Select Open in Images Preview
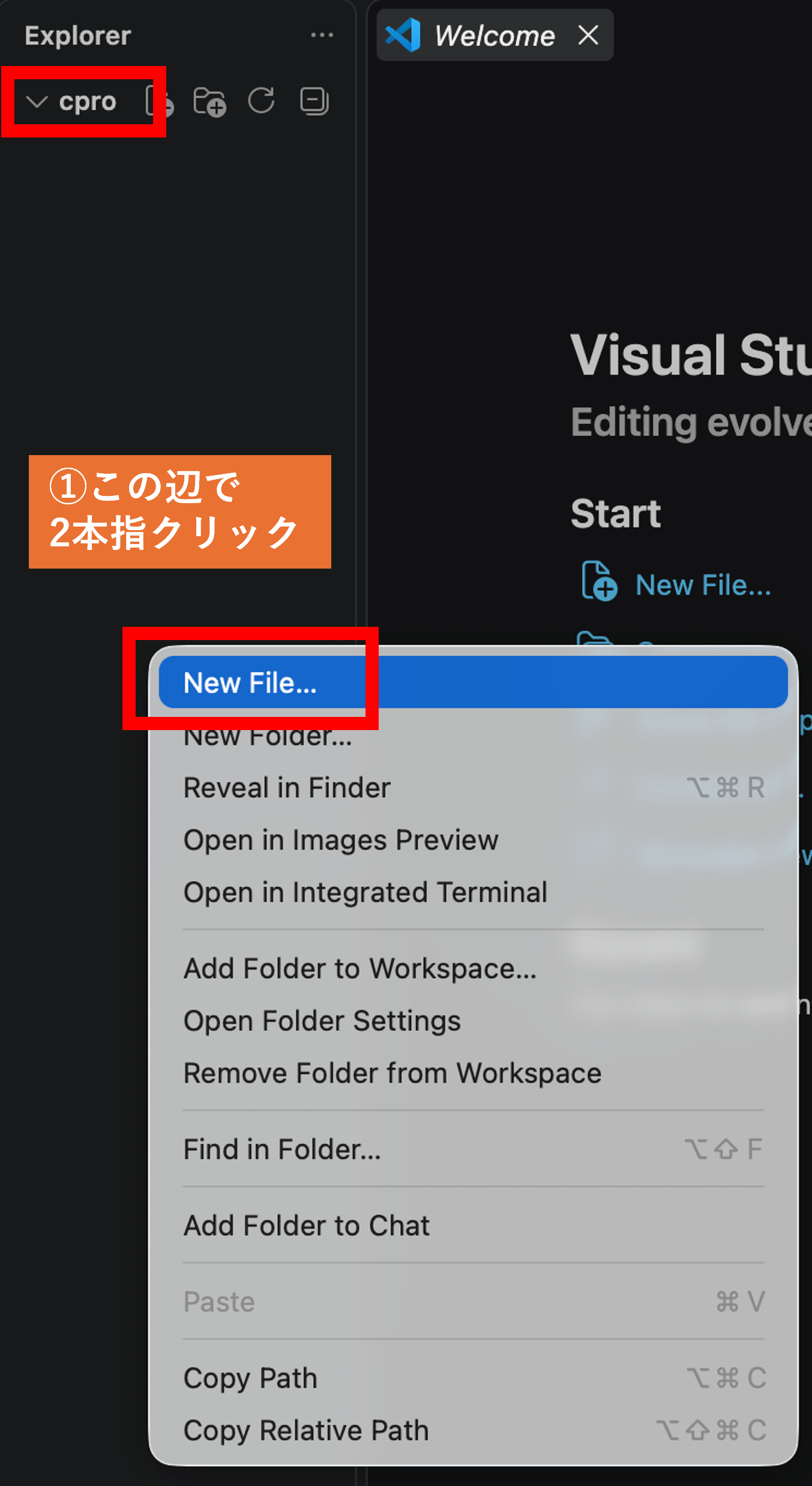Viewport: 812px width, 1486px height. 473,839
